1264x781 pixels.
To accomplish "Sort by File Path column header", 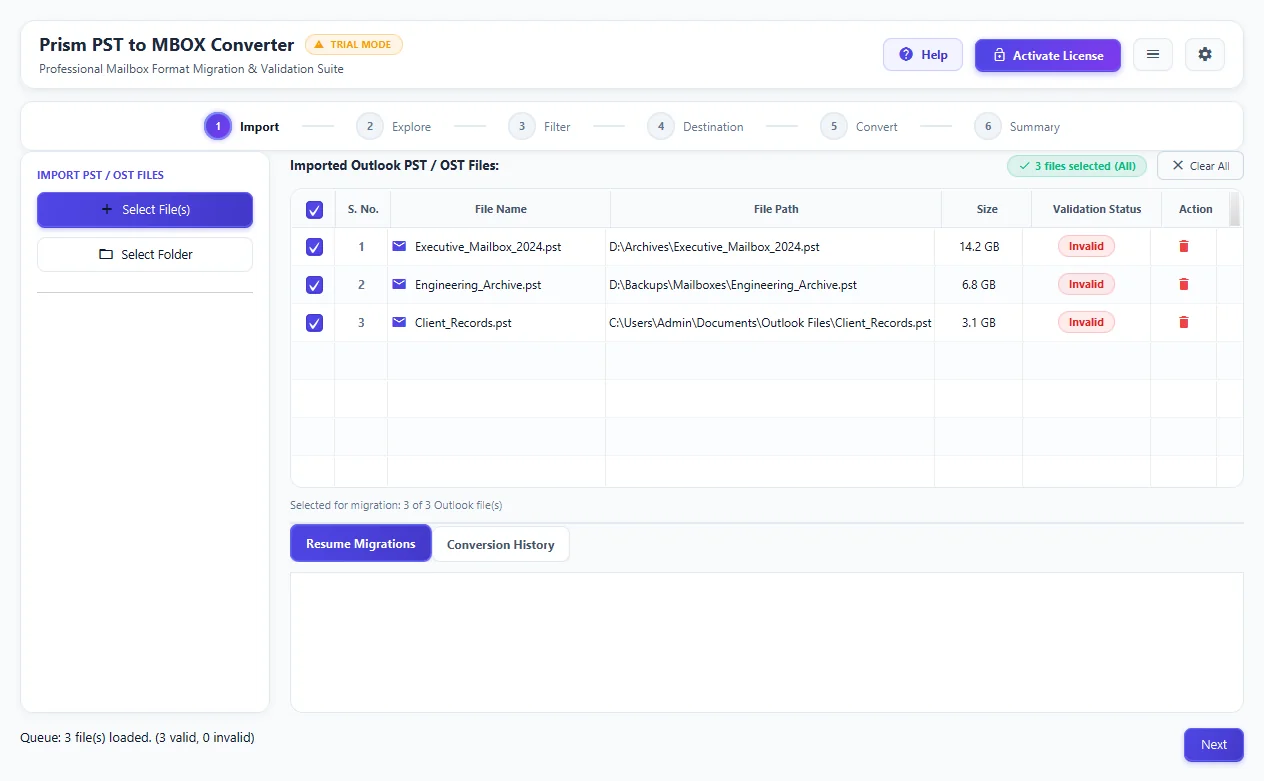I will (776, 209).
